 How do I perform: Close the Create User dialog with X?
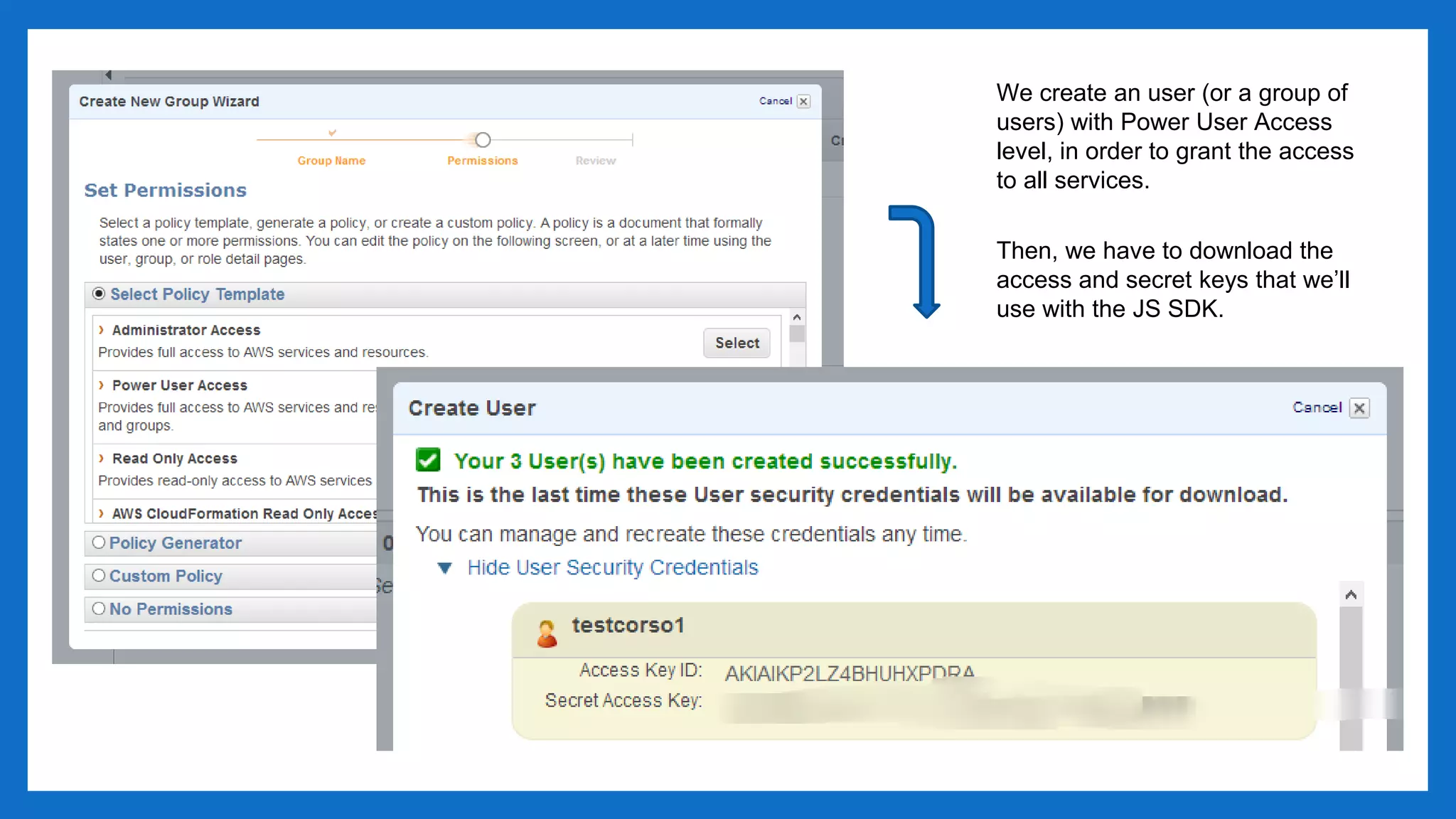point(1359,408)
